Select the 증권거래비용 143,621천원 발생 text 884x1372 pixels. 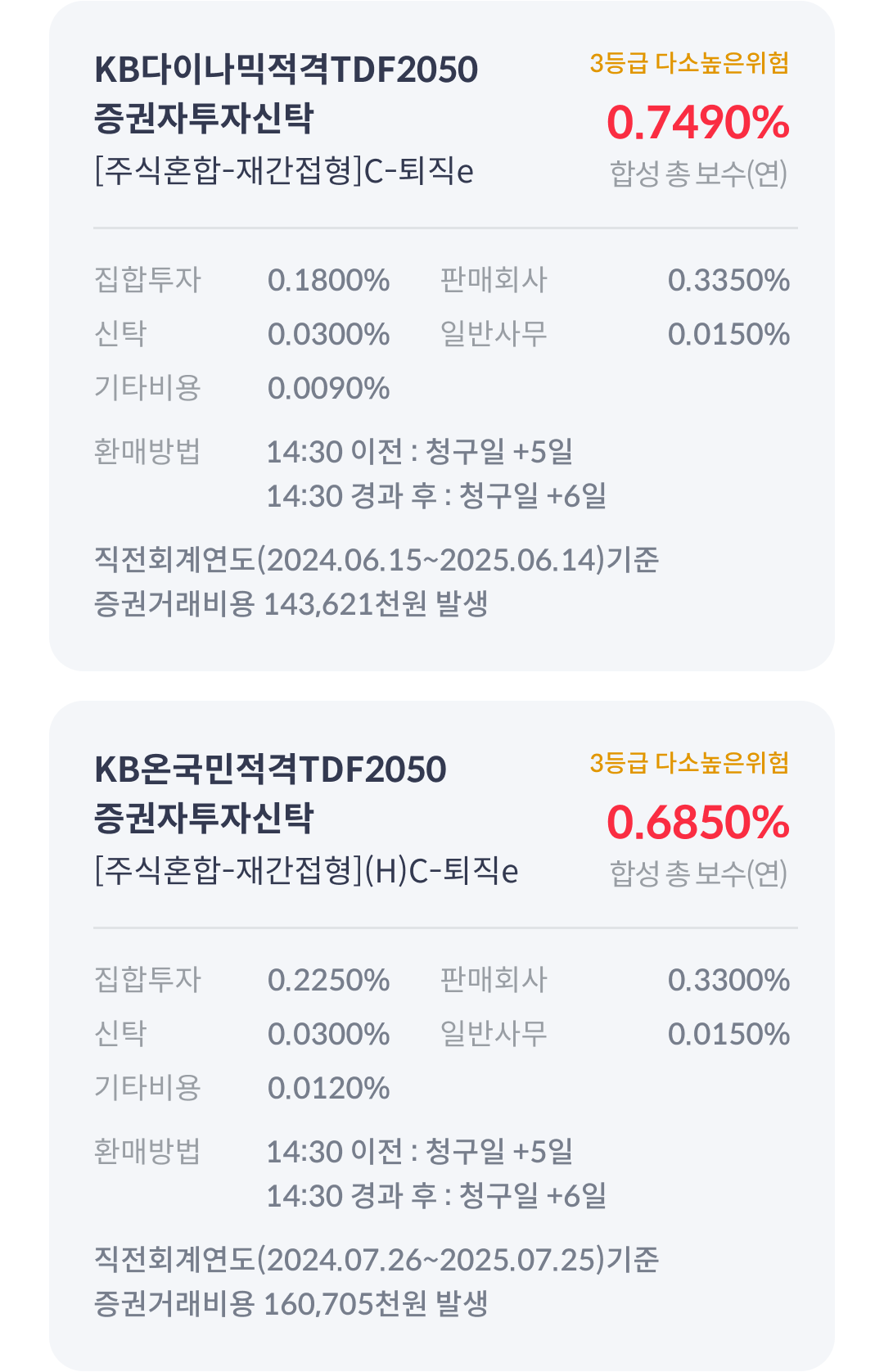click(291, 604)
